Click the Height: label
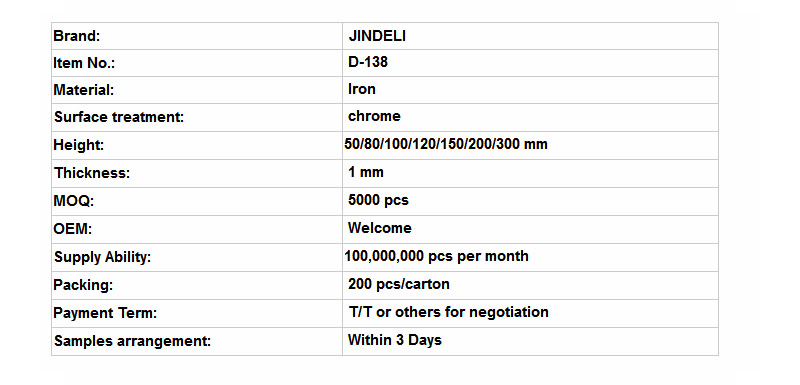 79,145
